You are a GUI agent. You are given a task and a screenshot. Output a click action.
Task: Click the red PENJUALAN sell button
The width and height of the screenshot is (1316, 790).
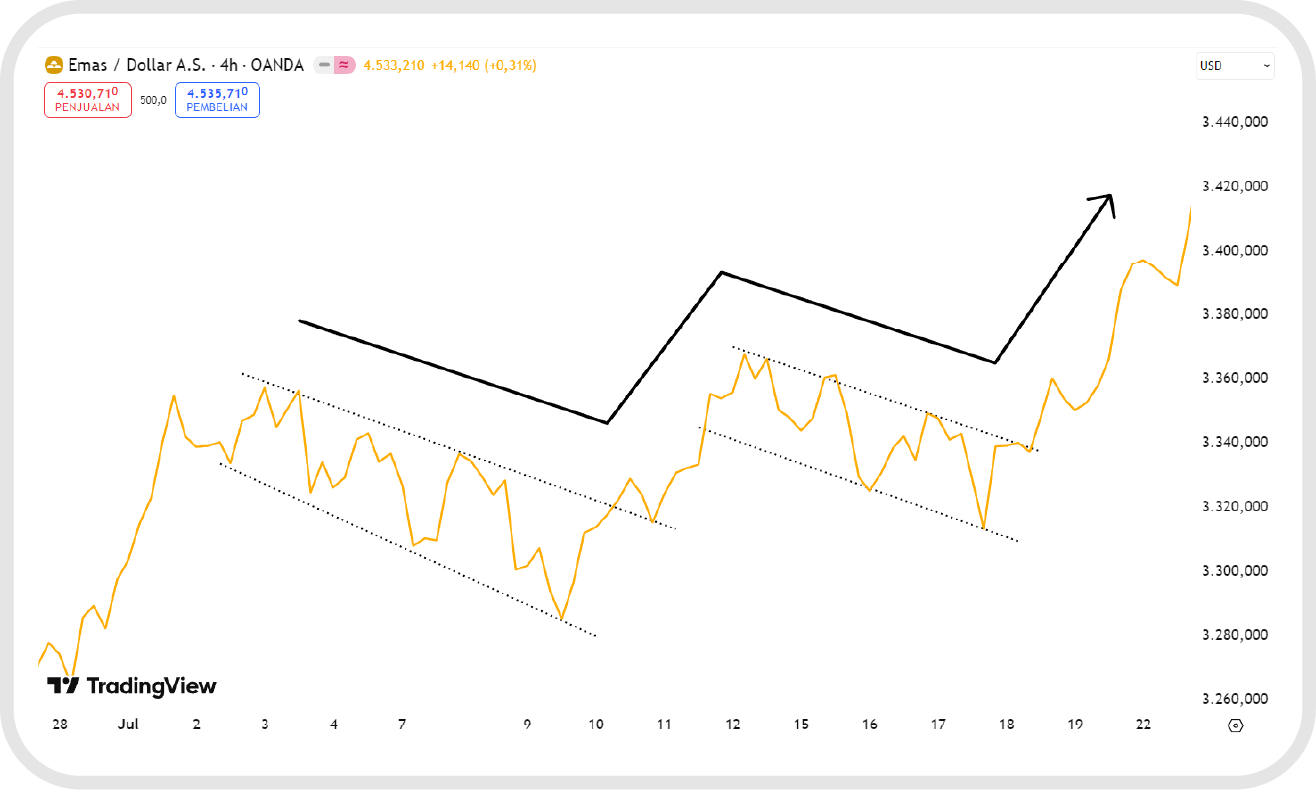coord(88,100)
